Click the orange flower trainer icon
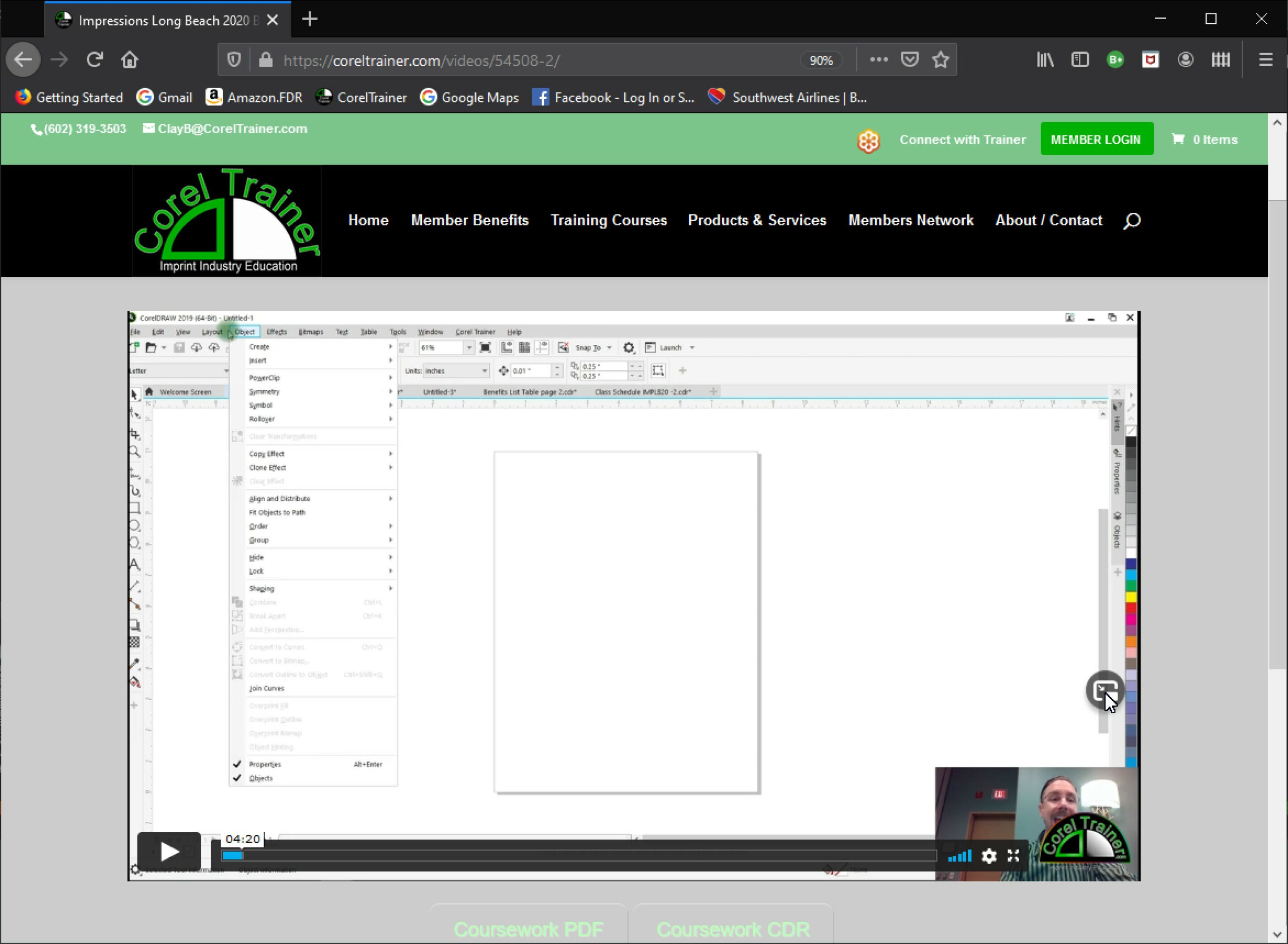Viewport: 1288px width, 944px height. [x=869, y=140]
